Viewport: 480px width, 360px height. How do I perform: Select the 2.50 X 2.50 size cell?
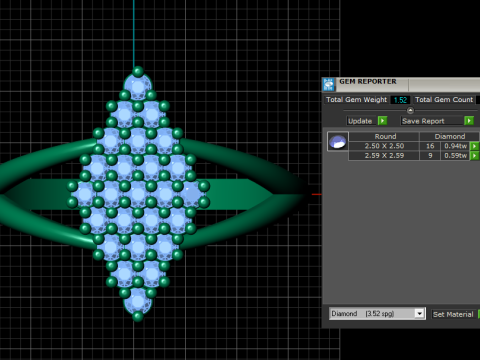(384, 146)
